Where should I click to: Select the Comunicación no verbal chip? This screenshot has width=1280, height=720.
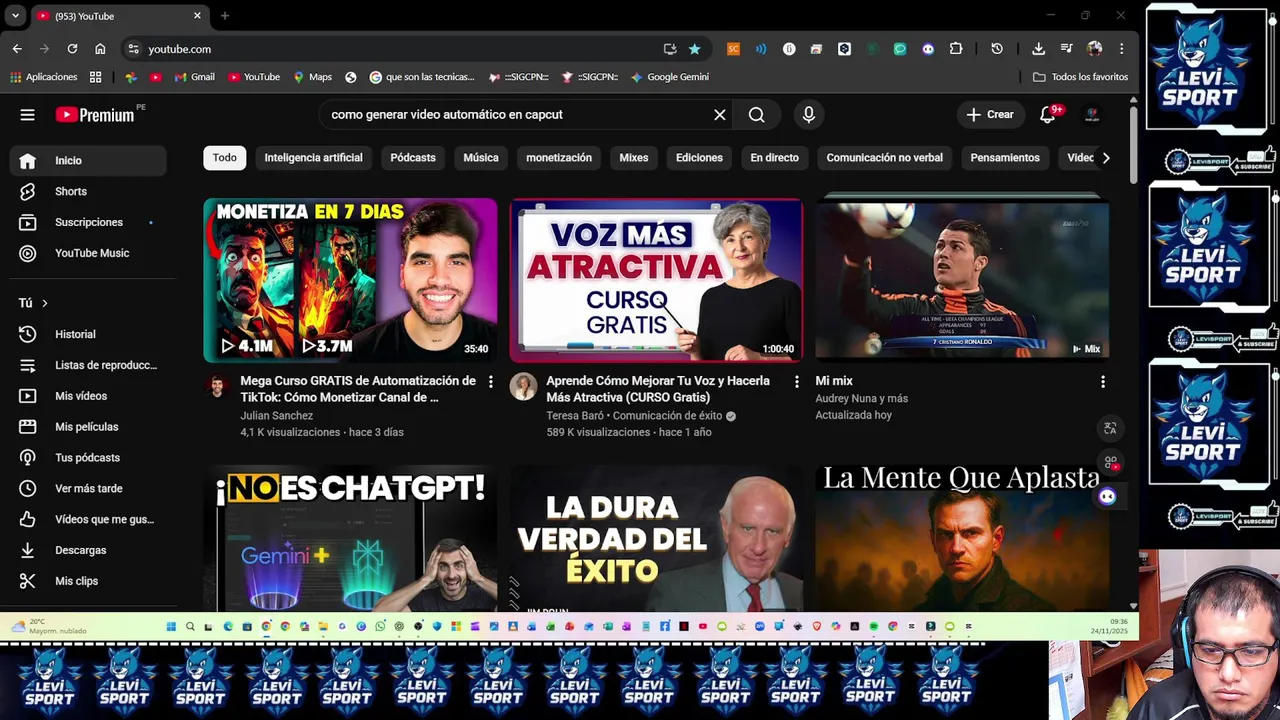(884, 158)
